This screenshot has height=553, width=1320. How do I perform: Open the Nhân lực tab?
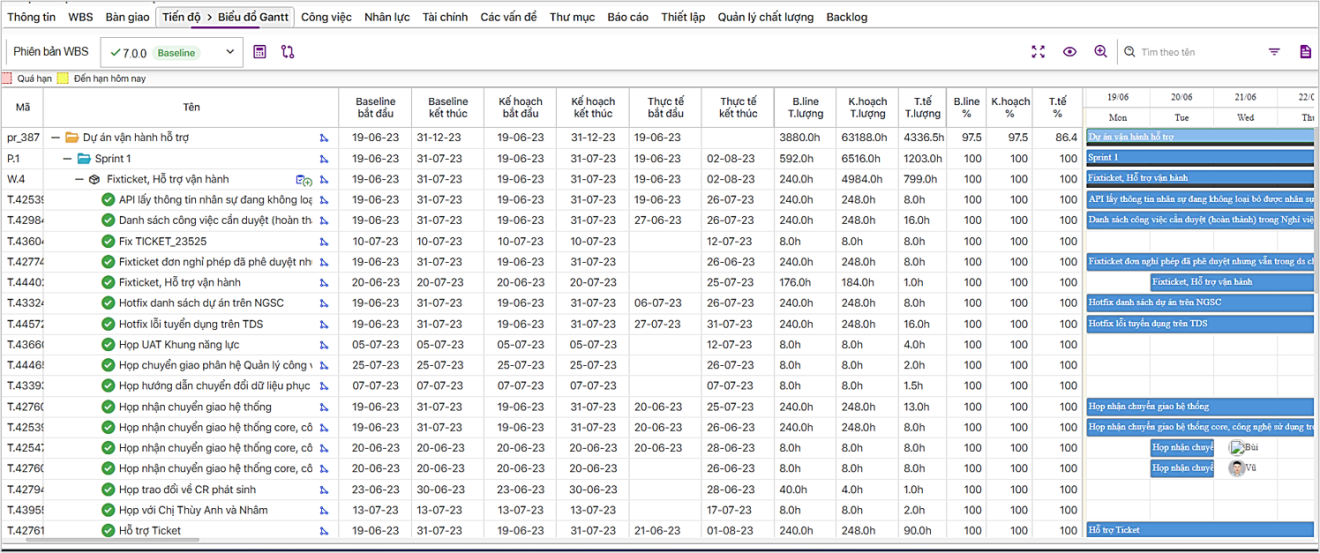(x=387, y=17)
